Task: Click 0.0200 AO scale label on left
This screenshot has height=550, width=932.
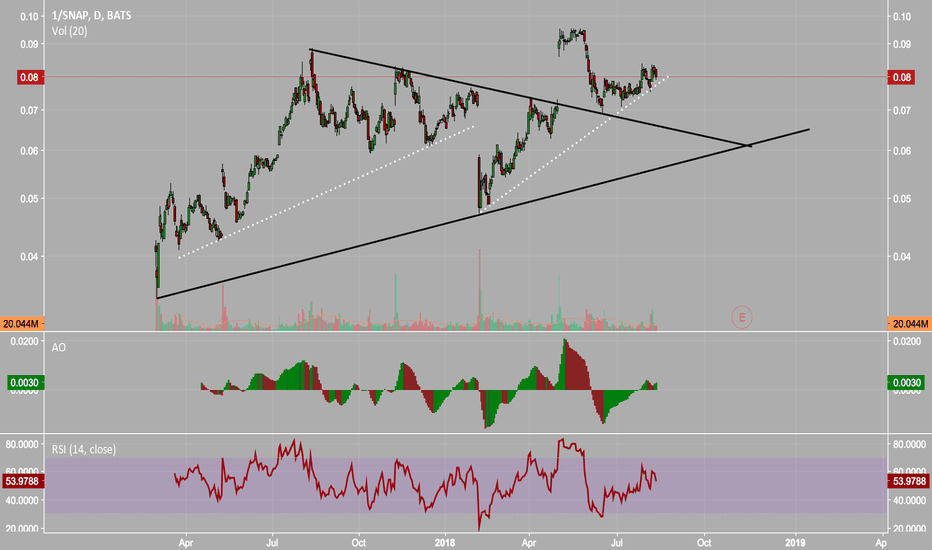Action: (25, 341)
